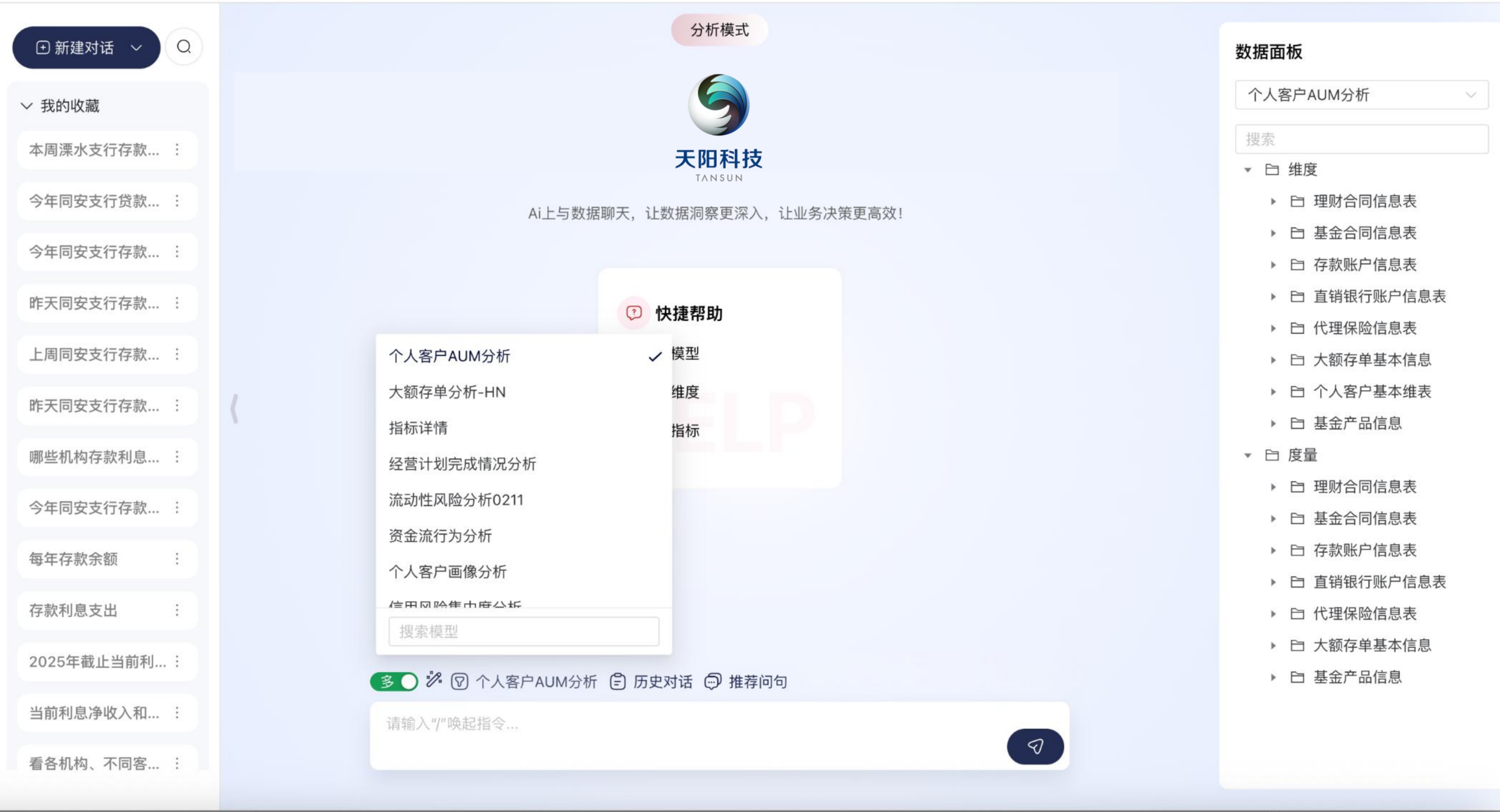Screen dimensions: 1500x812
Task: Open the three-dot menu for 存款利息支出
Action: pos(177,610)
